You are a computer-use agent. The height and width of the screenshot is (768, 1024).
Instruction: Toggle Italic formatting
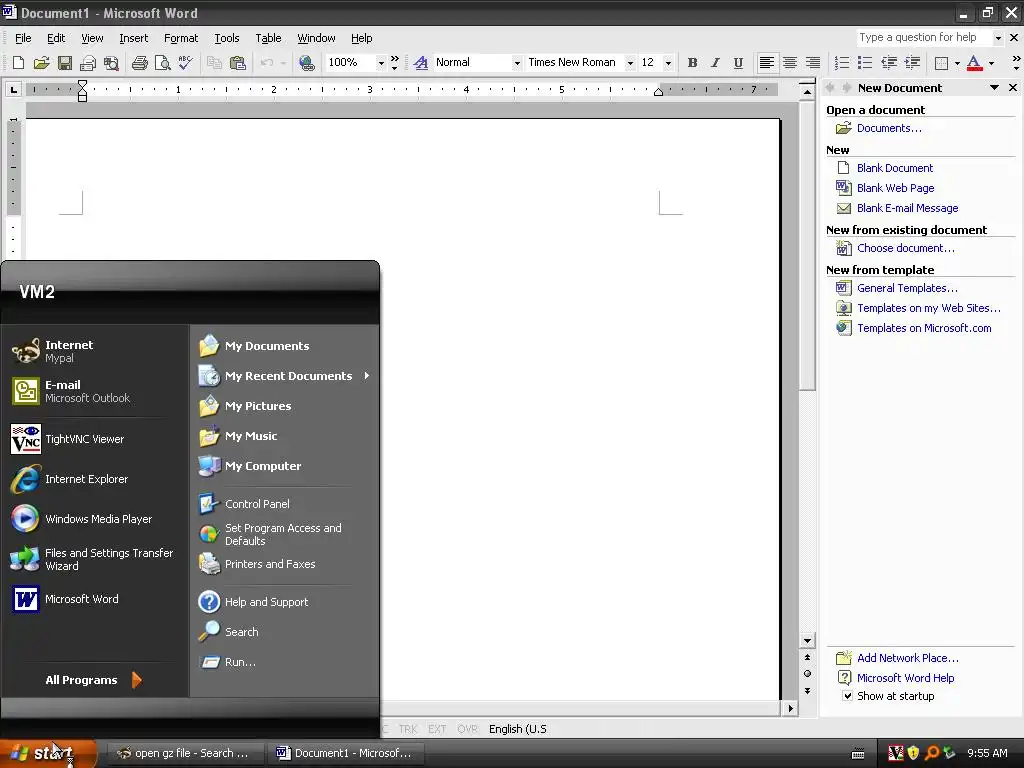point(715,63)
